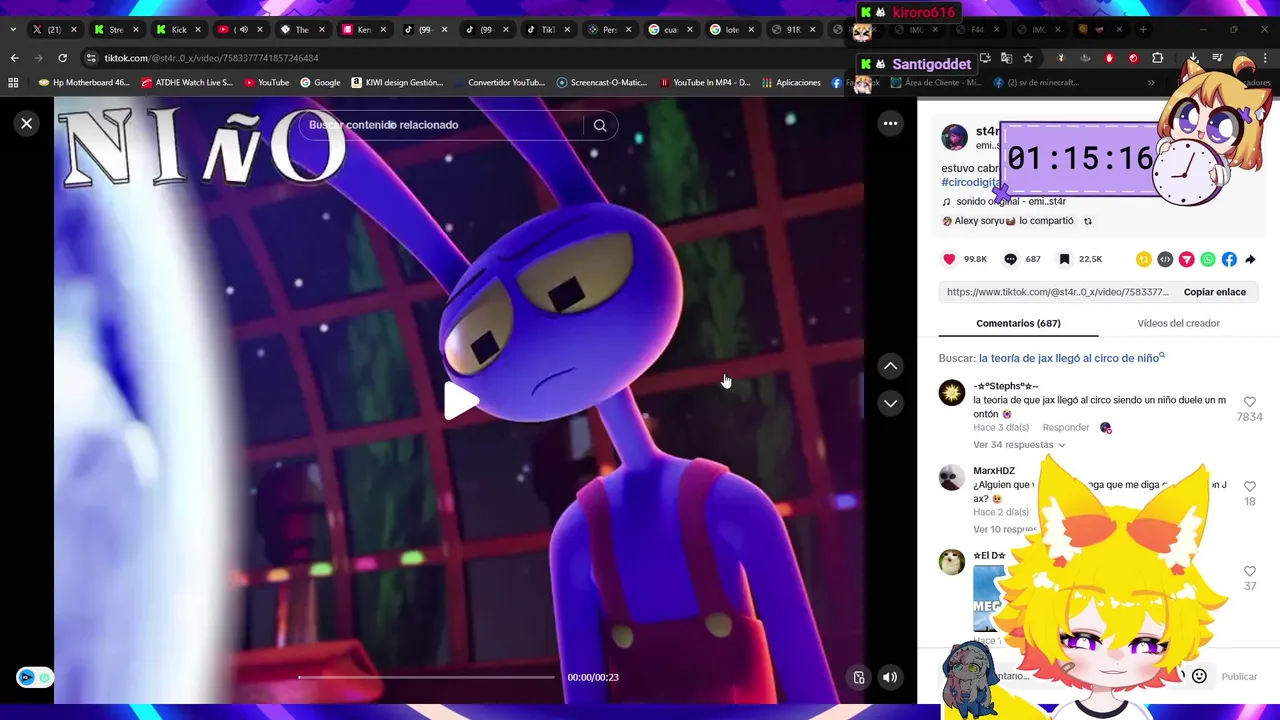The width and height of the screenshot is (1280, 720).
Task: Open the #circodigital hashtag link
Action: [x=970, y=183]
